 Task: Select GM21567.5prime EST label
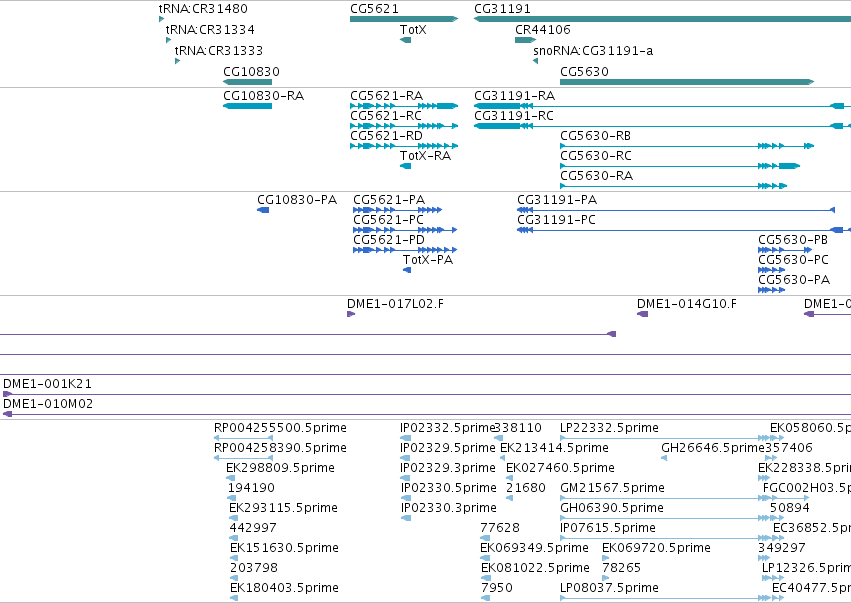click(x=613, y=488)
